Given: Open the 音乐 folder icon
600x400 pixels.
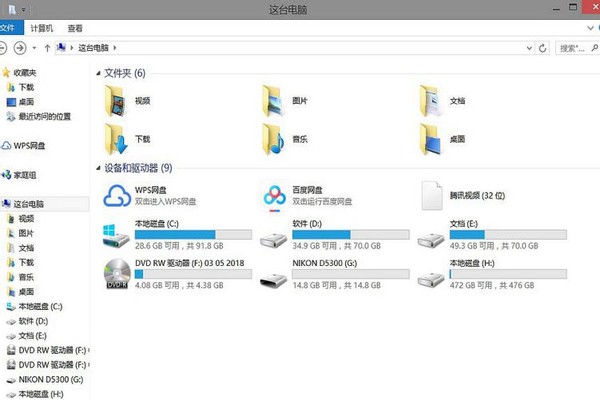Looking at the screenshot, I should [x=273, y=139].
